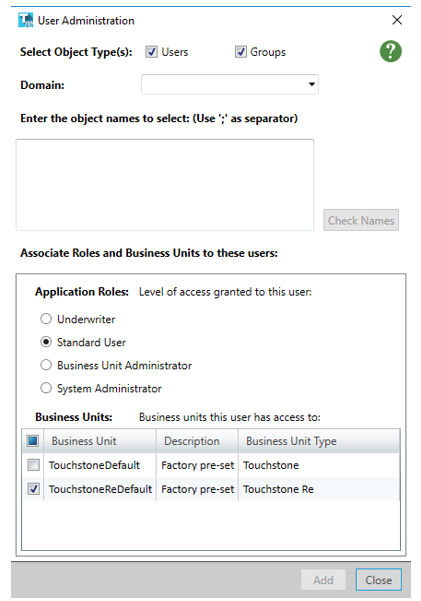This screenshot has height=601, width=421.
Task: Click the Check Names button
Action: (361, 220)
